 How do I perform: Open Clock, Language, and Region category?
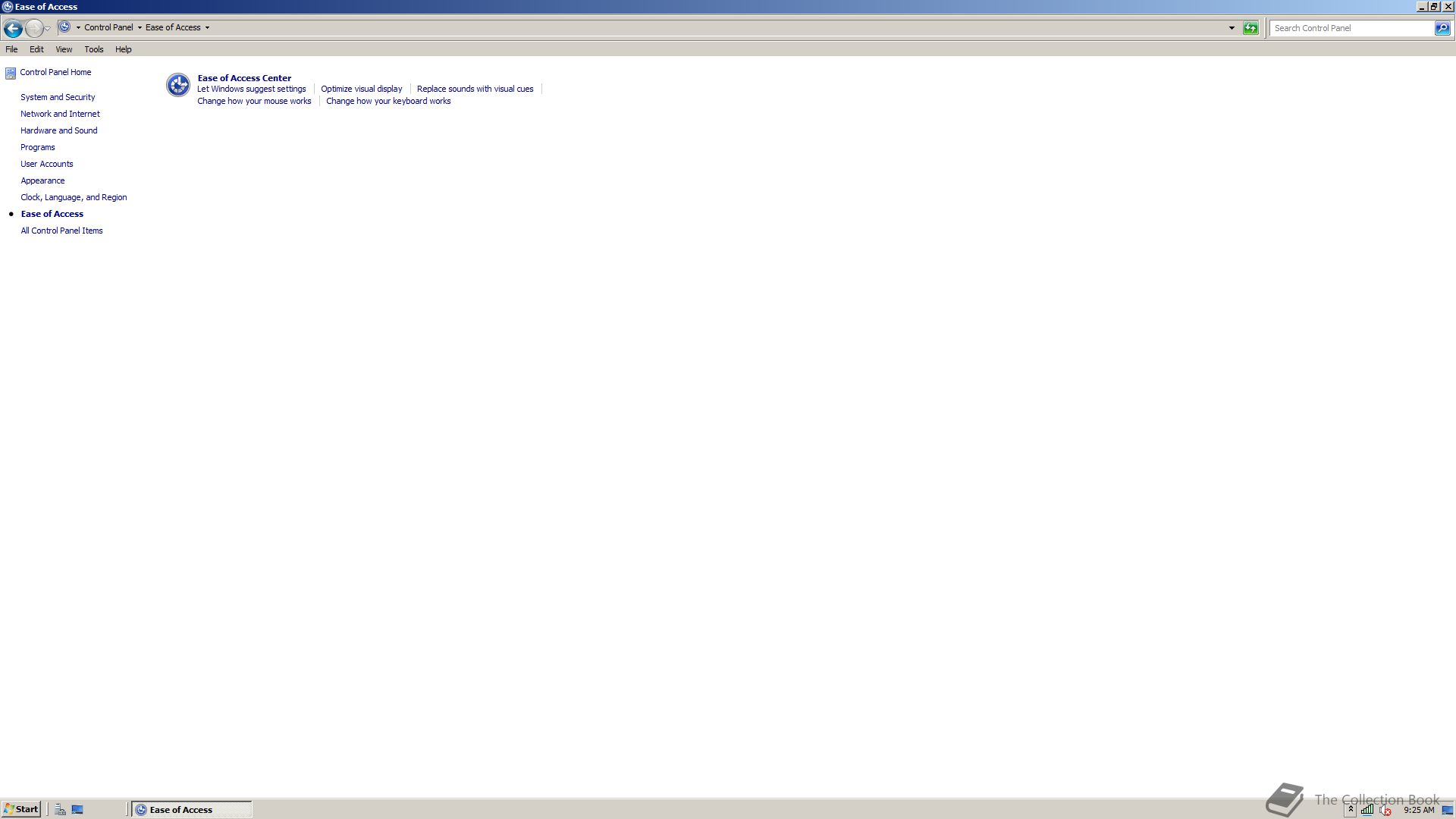[x=74, y=197]
